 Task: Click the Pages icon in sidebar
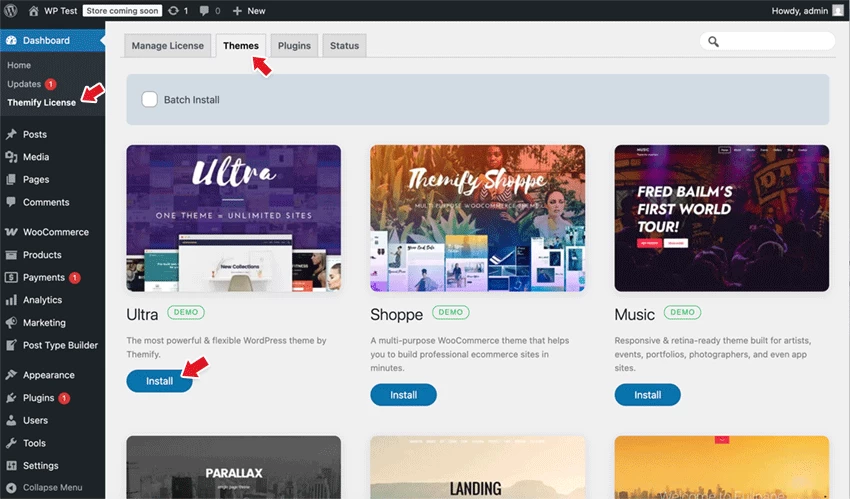tap(11, 179)
